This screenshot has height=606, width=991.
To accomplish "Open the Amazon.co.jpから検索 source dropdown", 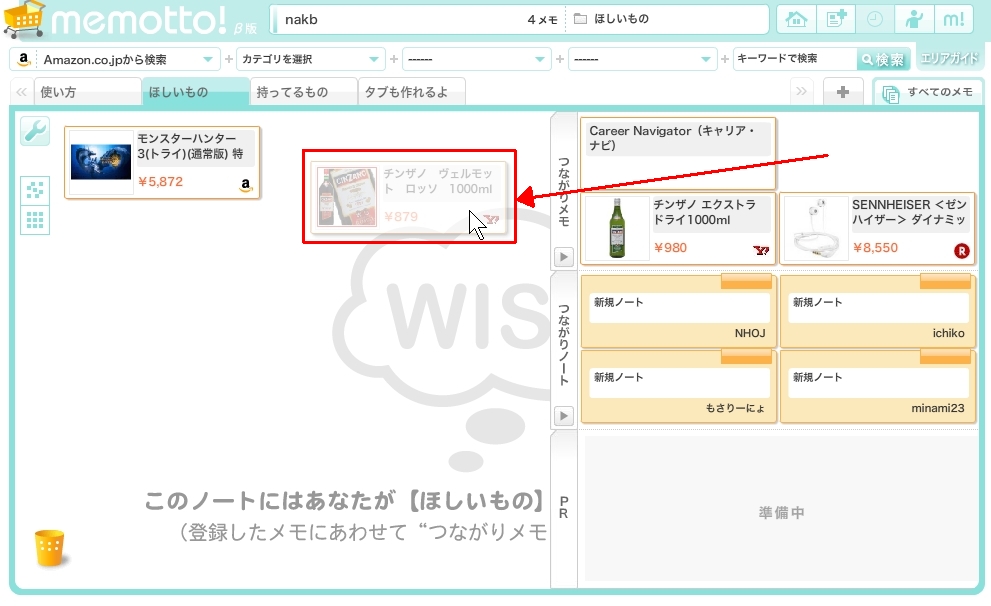I will click(114, 59).
